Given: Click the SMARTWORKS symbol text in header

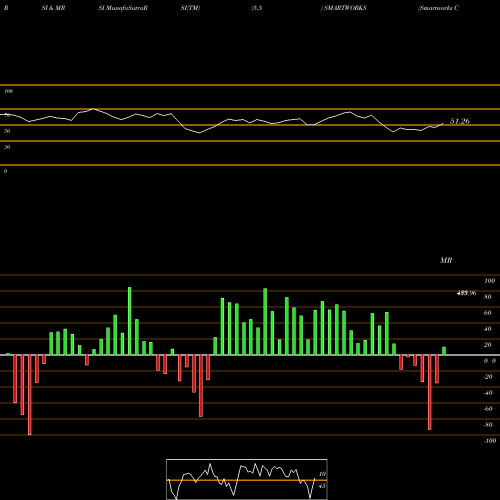Looking at the screenshot, I should point(345,8).
